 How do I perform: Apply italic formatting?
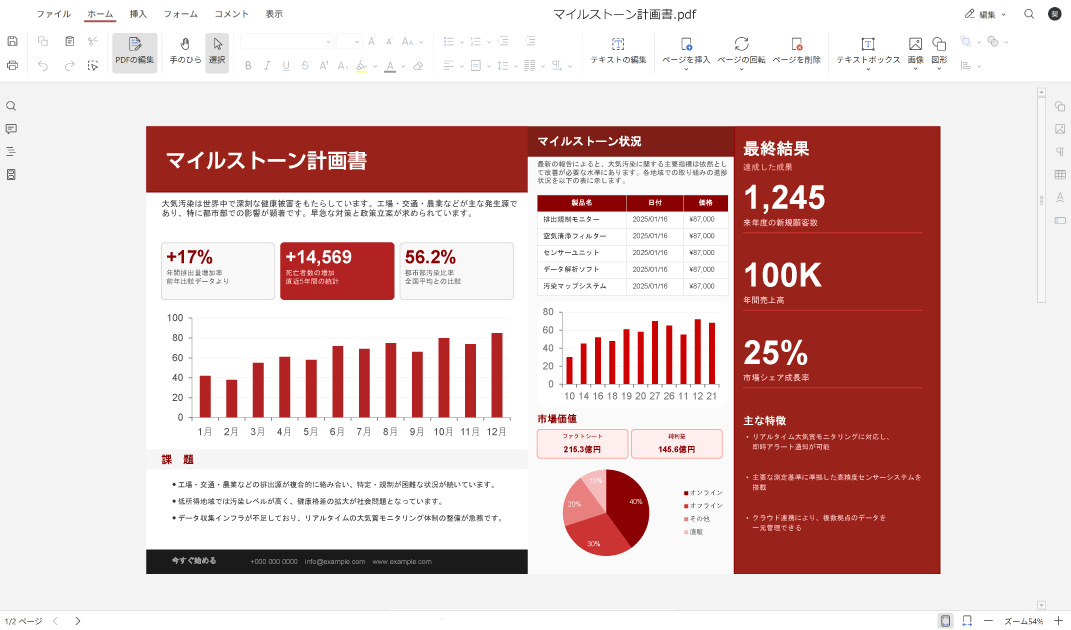coord(267,66)
